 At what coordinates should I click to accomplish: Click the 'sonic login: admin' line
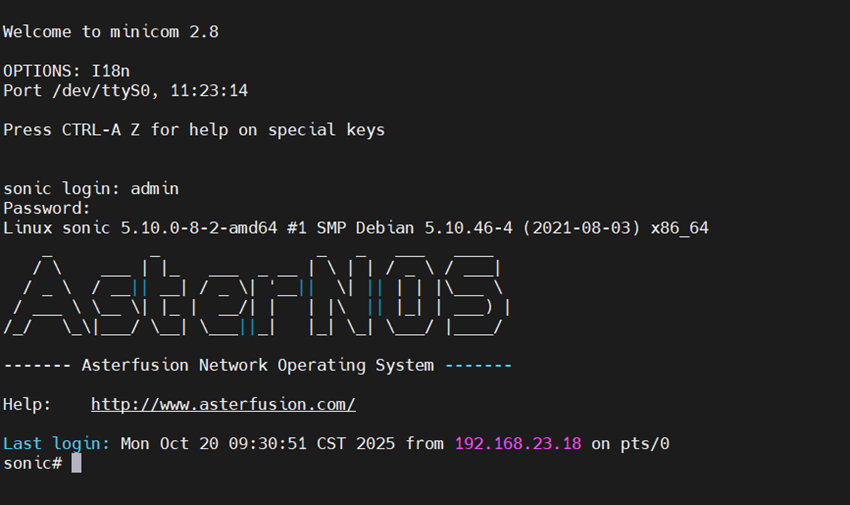(x=91, y=189)
